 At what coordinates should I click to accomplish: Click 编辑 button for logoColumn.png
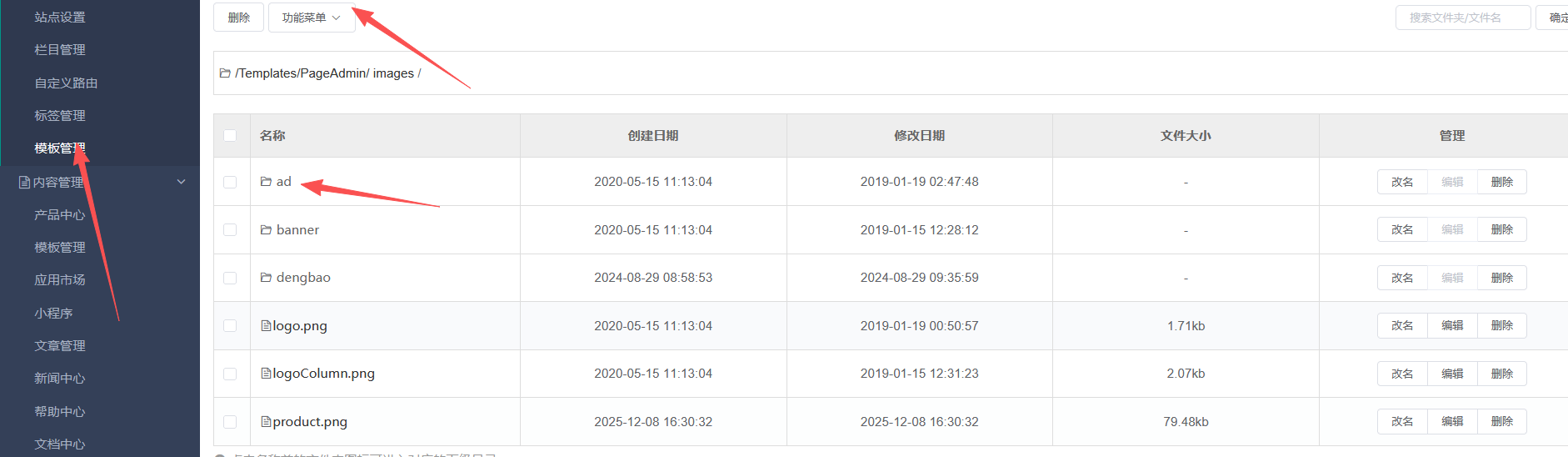pyautogui.click(x=1452, y=374)
